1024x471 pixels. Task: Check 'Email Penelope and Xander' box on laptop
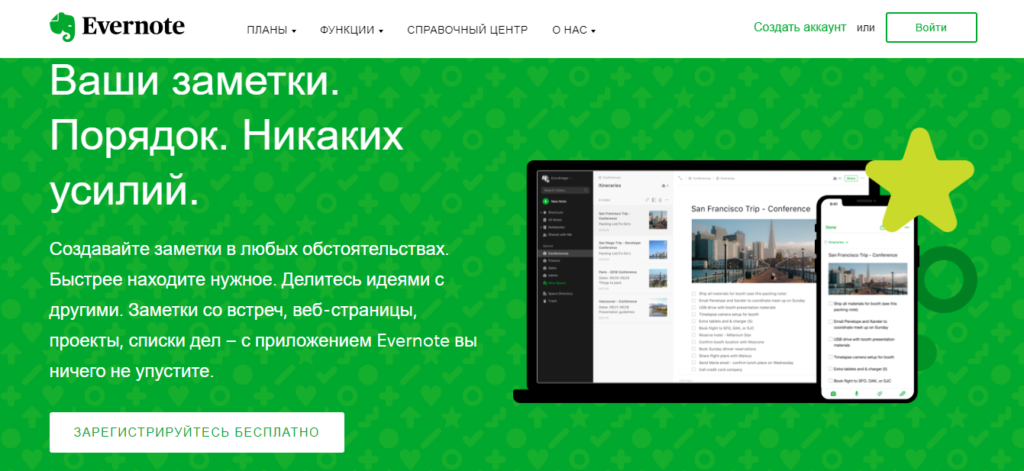(x=694, y=300)
